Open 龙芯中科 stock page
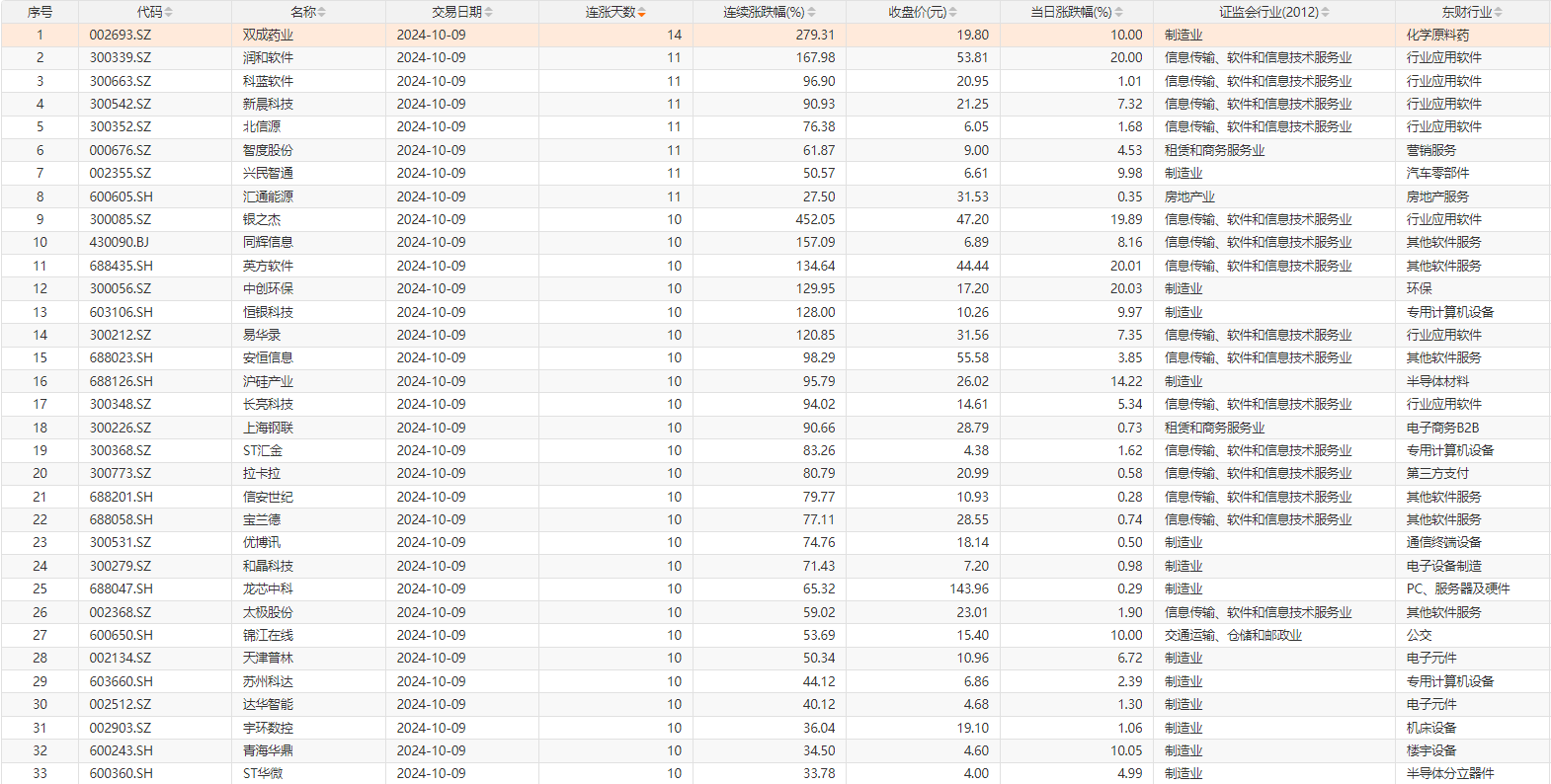Screen dimensions: 1551x784 coord(268,588)
